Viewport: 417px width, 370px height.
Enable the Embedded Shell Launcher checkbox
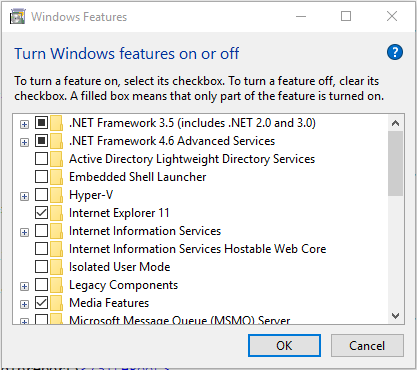(x=41, y=177)
